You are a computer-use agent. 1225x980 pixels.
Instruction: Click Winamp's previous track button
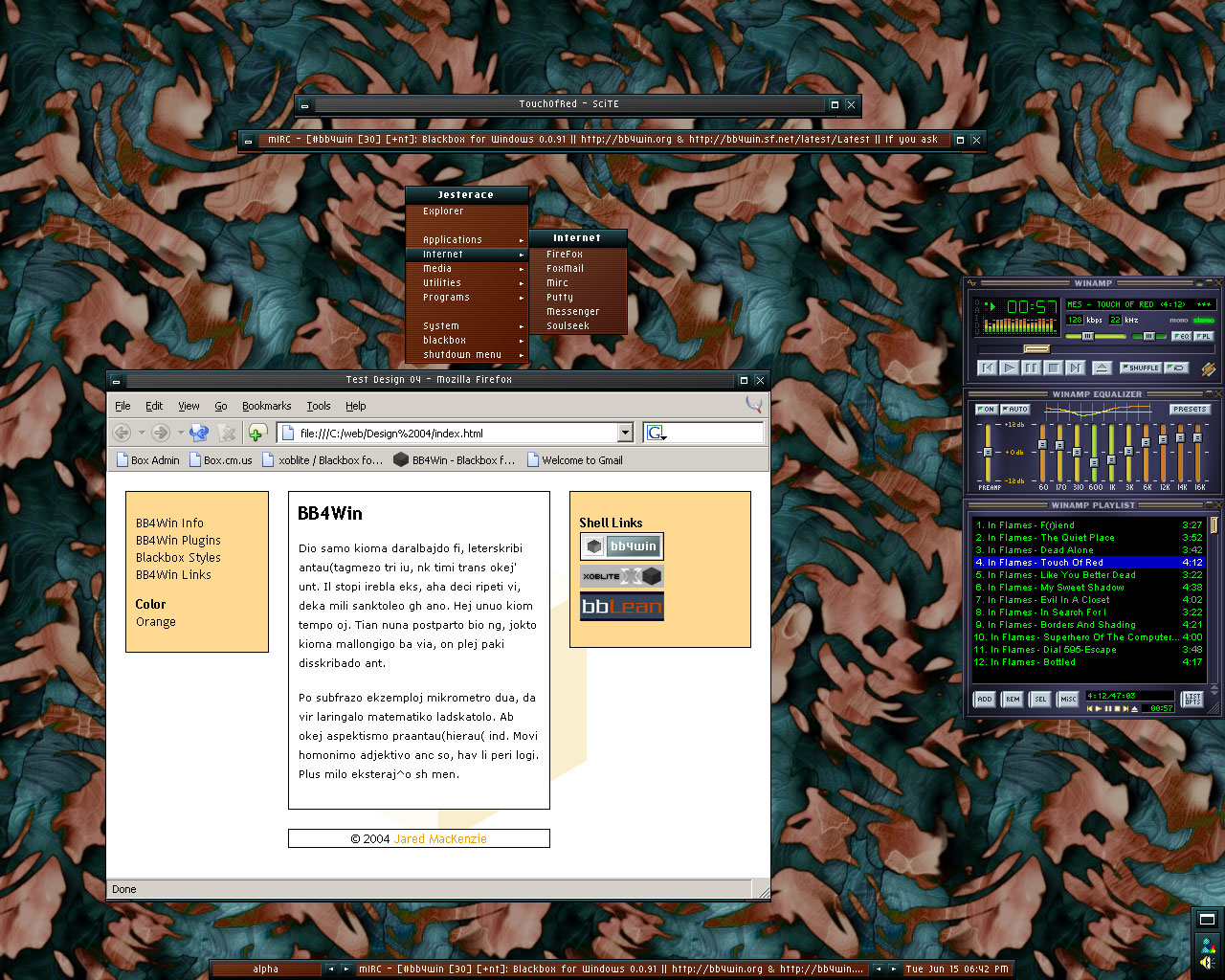click(x=988, y=367)
